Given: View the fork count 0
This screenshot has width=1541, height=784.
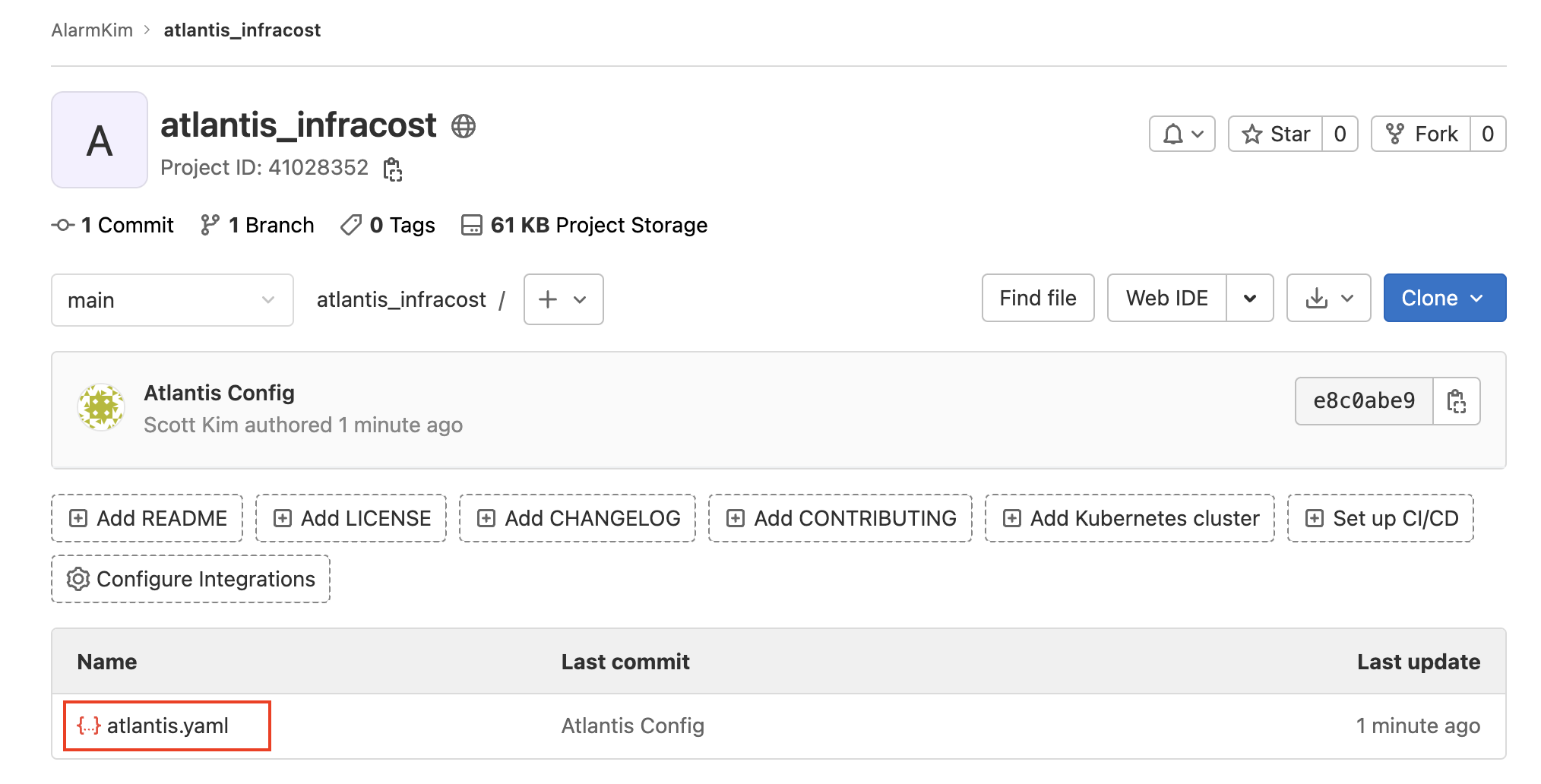Looking at the screenshot, I should [1488, 134].
